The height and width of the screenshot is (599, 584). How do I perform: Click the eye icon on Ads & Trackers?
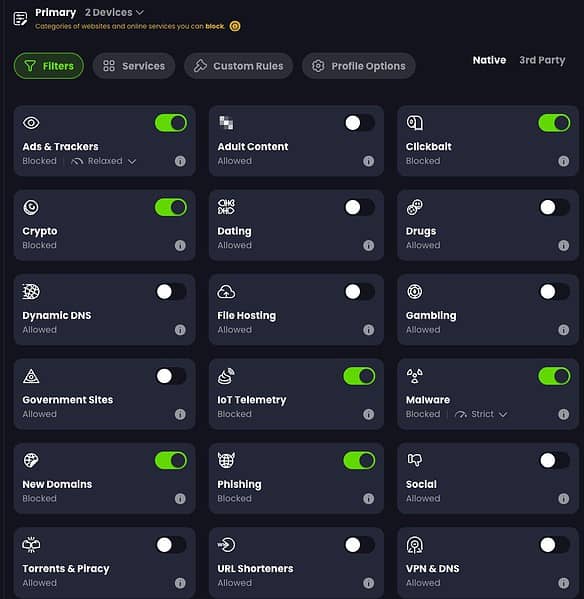point(31,123)
